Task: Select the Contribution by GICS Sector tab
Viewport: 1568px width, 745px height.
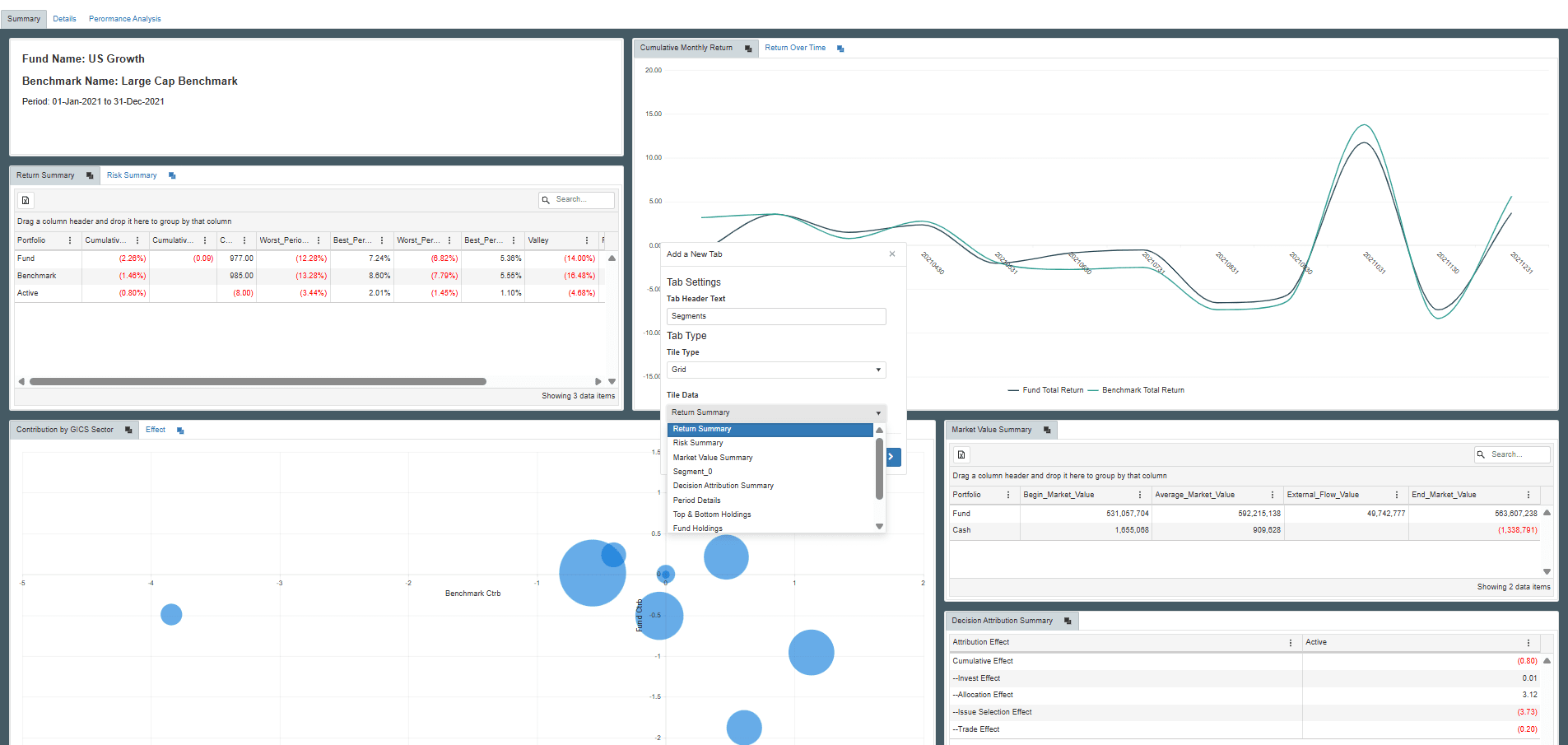Action: 65,430
